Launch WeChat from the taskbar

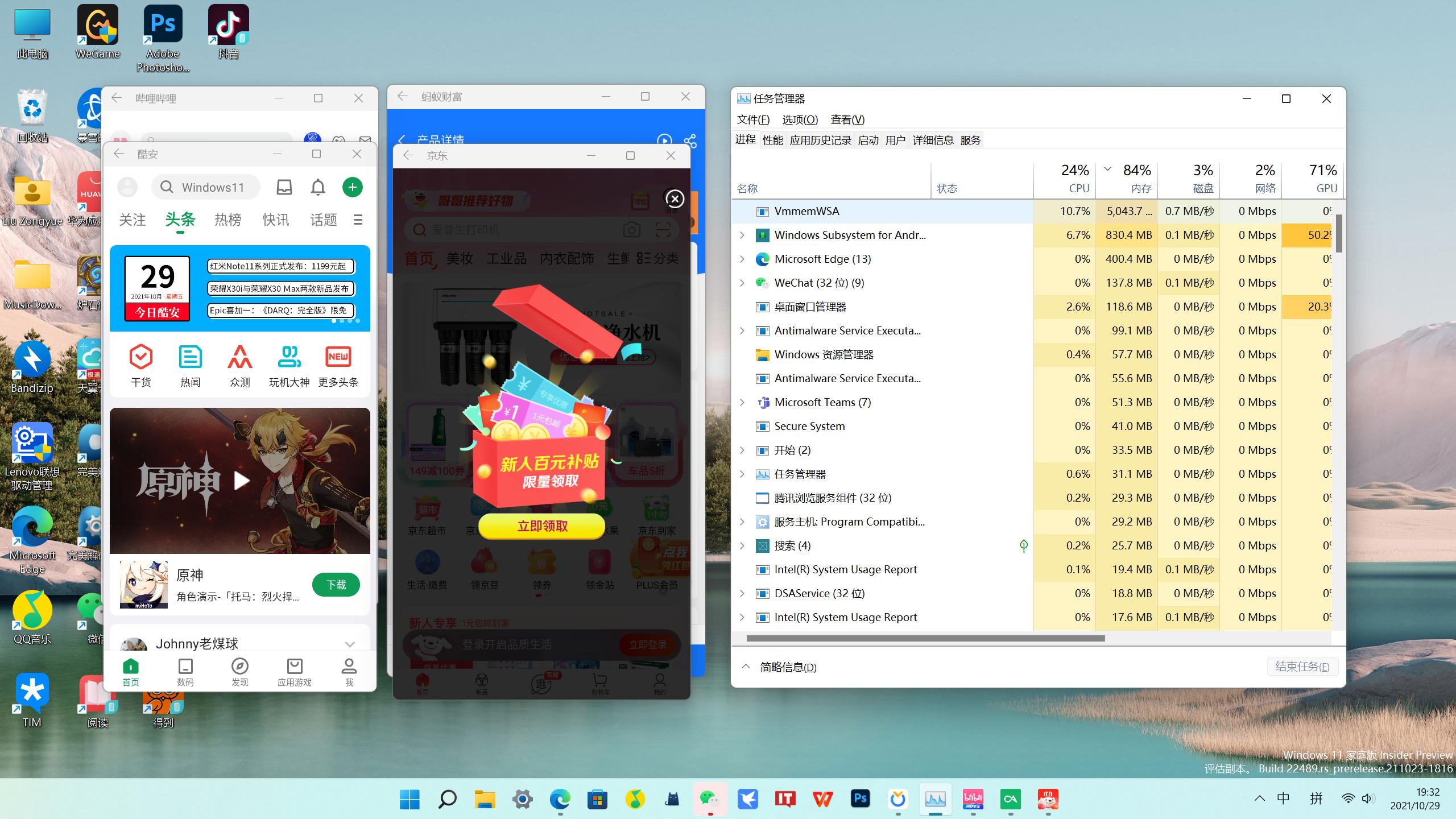[710, 799]
